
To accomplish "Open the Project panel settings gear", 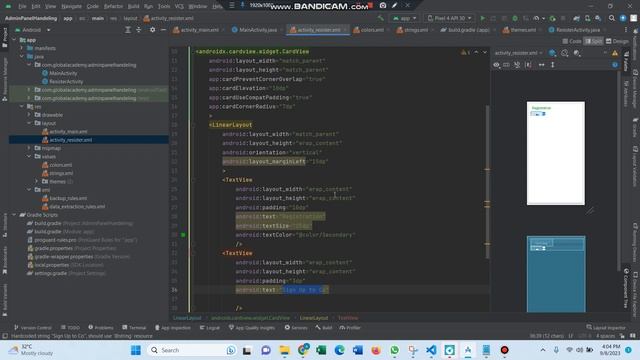I will tap(152, 30).
